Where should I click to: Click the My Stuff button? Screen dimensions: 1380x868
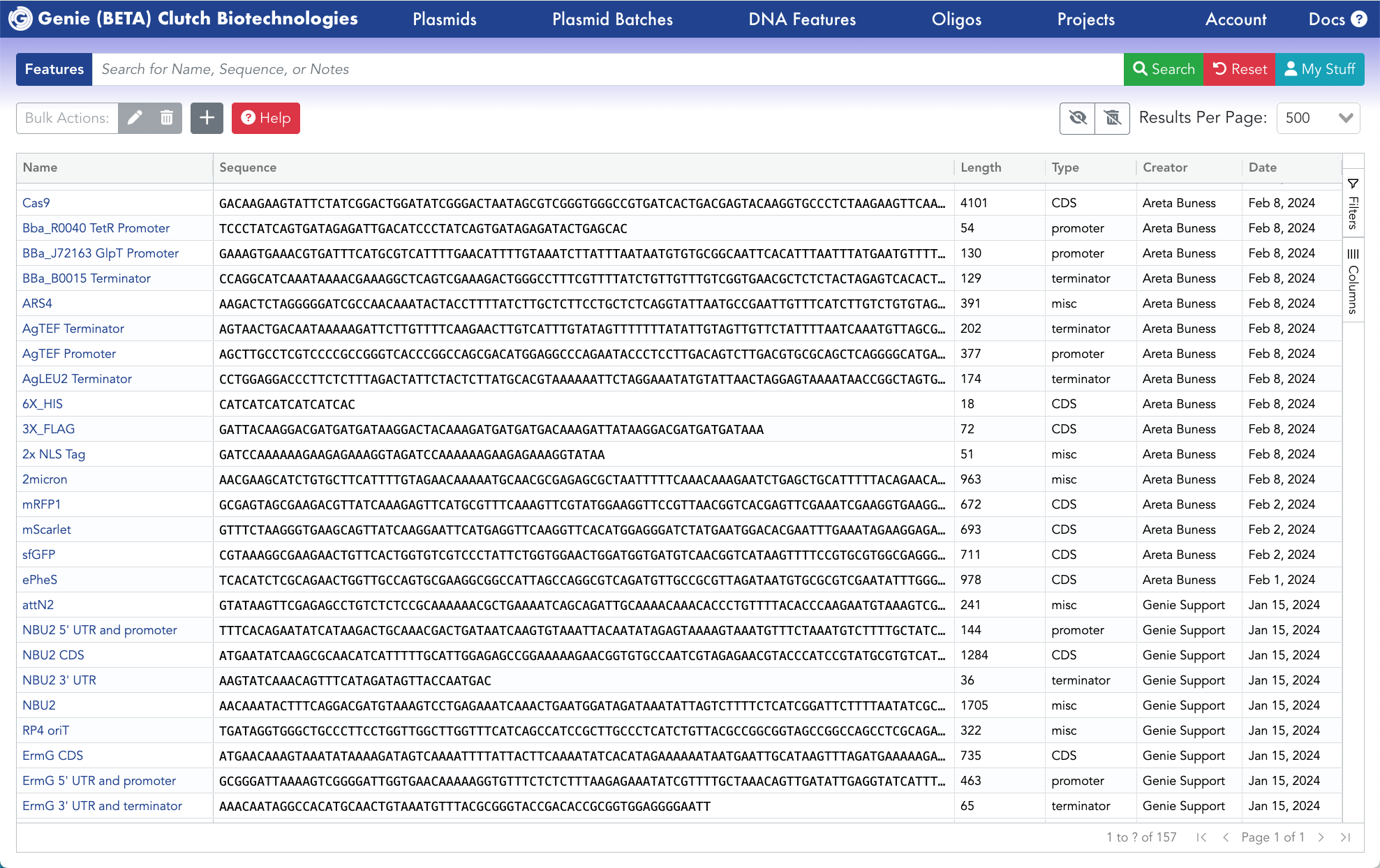coord(1320,69)
